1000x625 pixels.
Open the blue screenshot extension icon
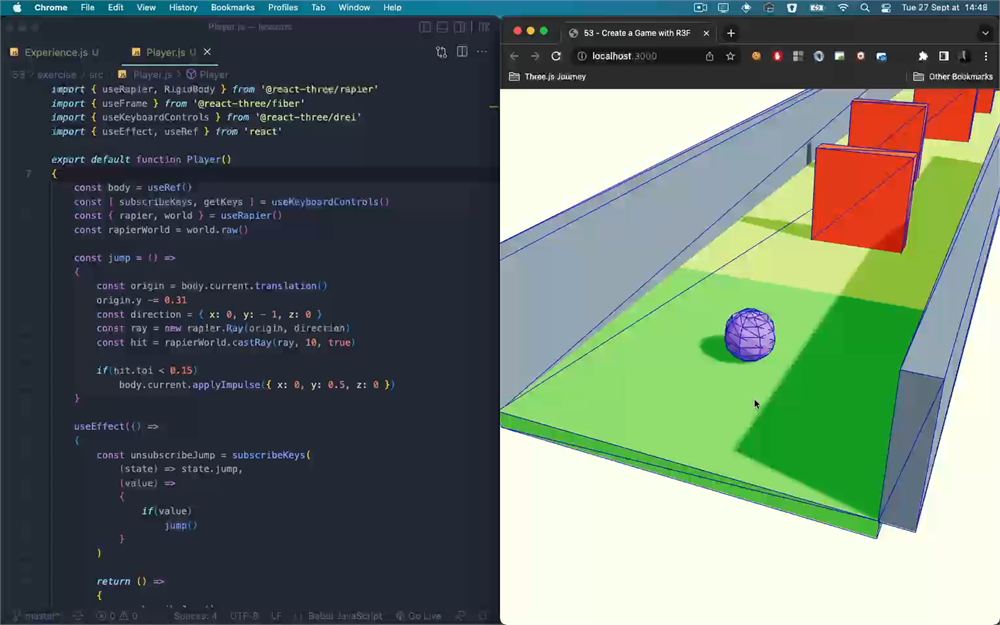click(881, 56)
